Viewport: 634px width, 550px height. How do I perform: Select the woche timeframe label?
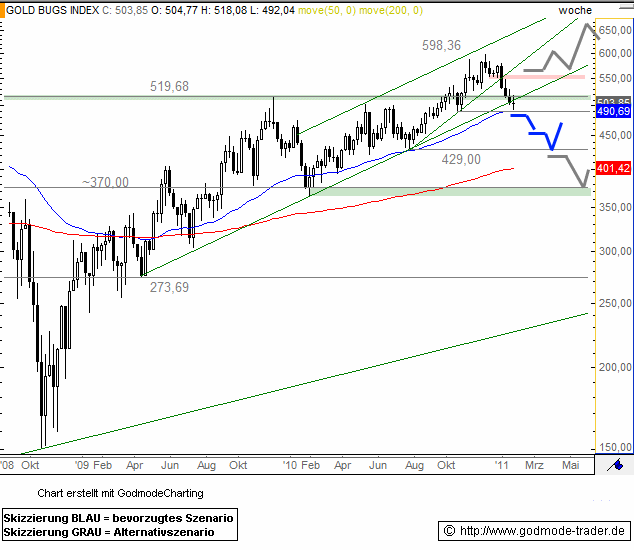tap(575, 10)
